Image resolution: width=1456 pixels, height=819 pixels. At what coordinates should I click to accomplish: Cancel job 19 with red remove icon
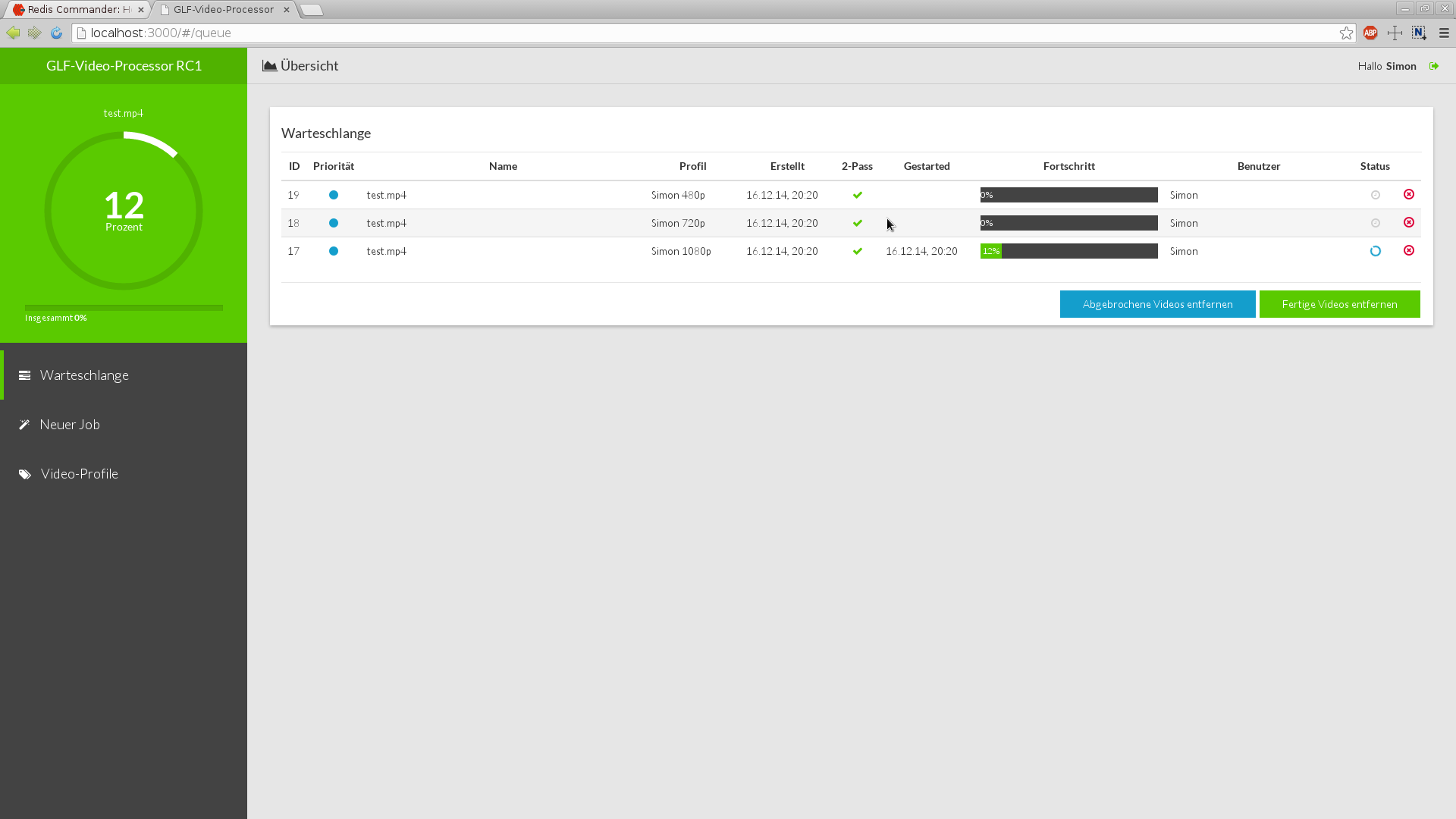[1409, 194]
